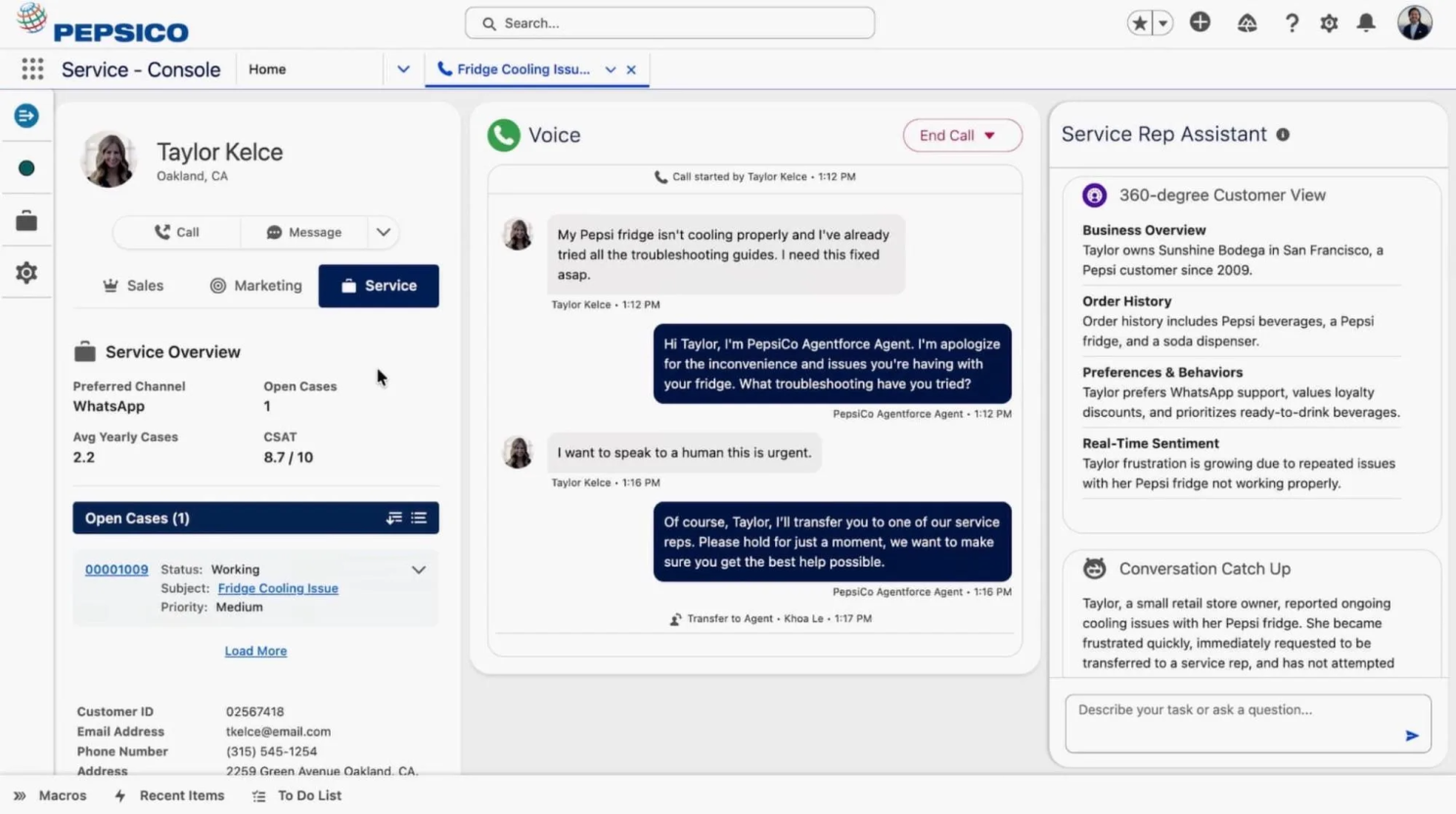Click the green Voice phone icon
Image resolution: width=1456 pixels, height=814 pixels.
(x=504, y=135)
